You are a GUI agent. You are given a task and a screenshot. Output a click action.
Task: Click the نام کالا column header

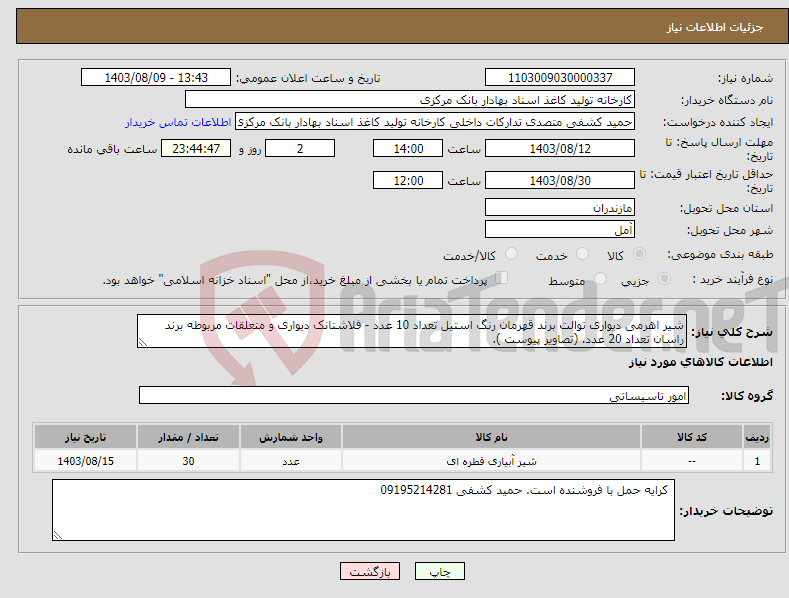click(491, 437)
